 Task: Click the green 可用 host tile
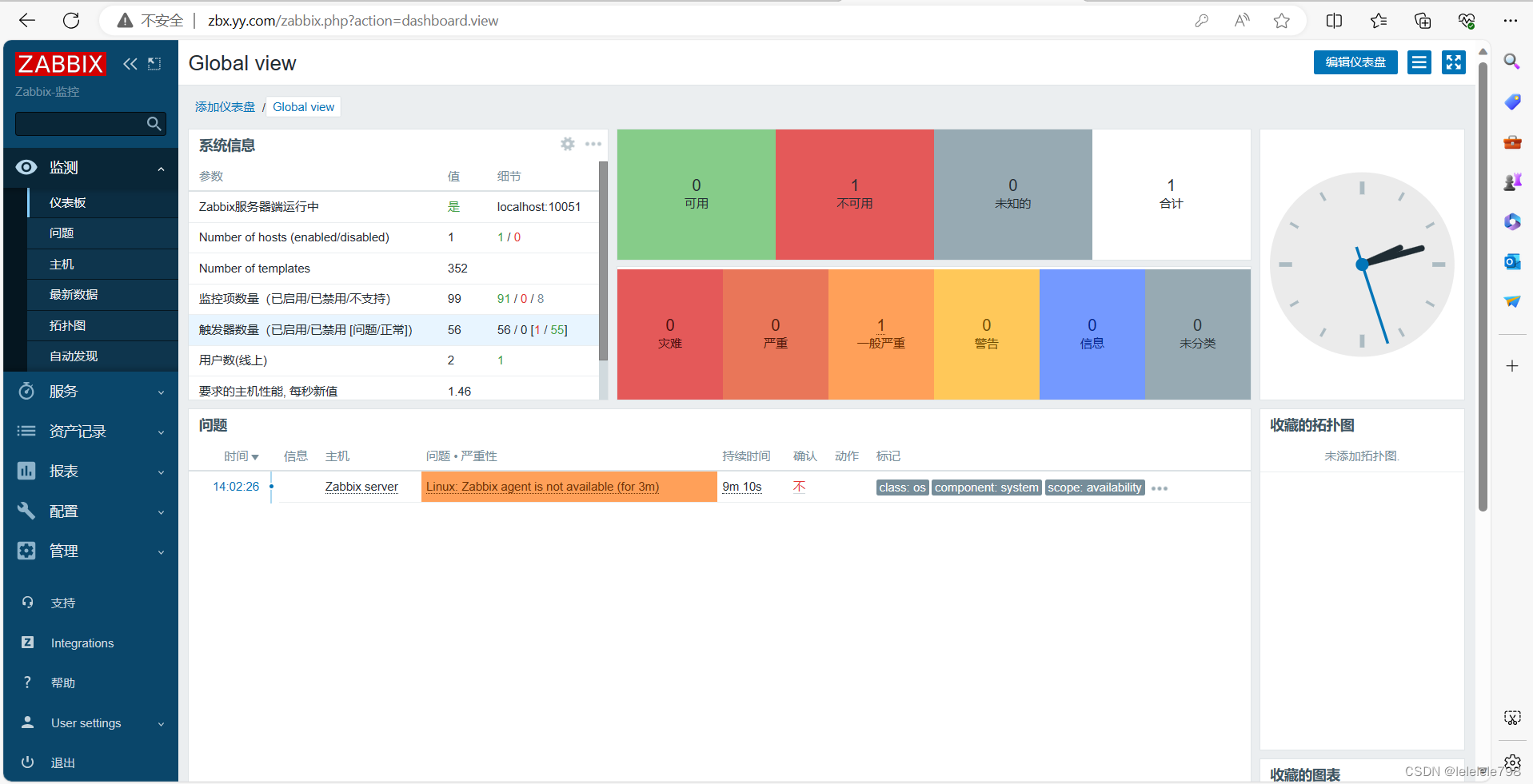point(696,194)
